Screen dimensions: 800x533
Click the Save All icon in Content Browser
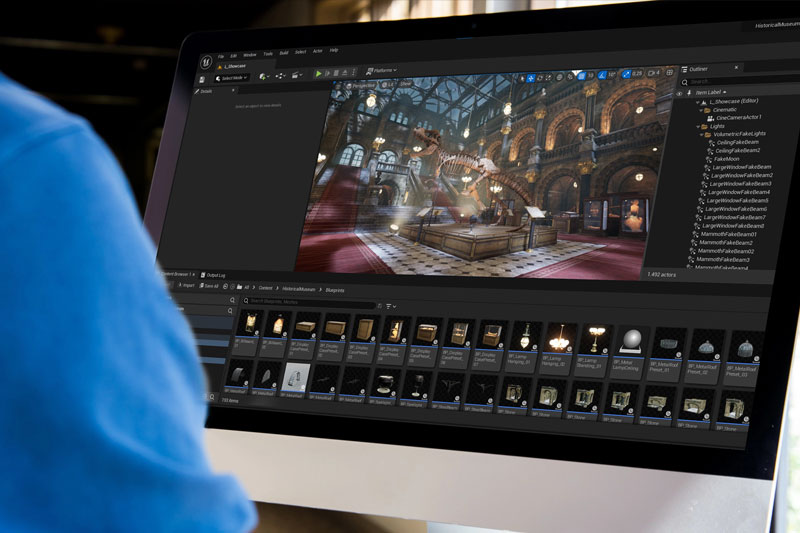click(201, 286)
